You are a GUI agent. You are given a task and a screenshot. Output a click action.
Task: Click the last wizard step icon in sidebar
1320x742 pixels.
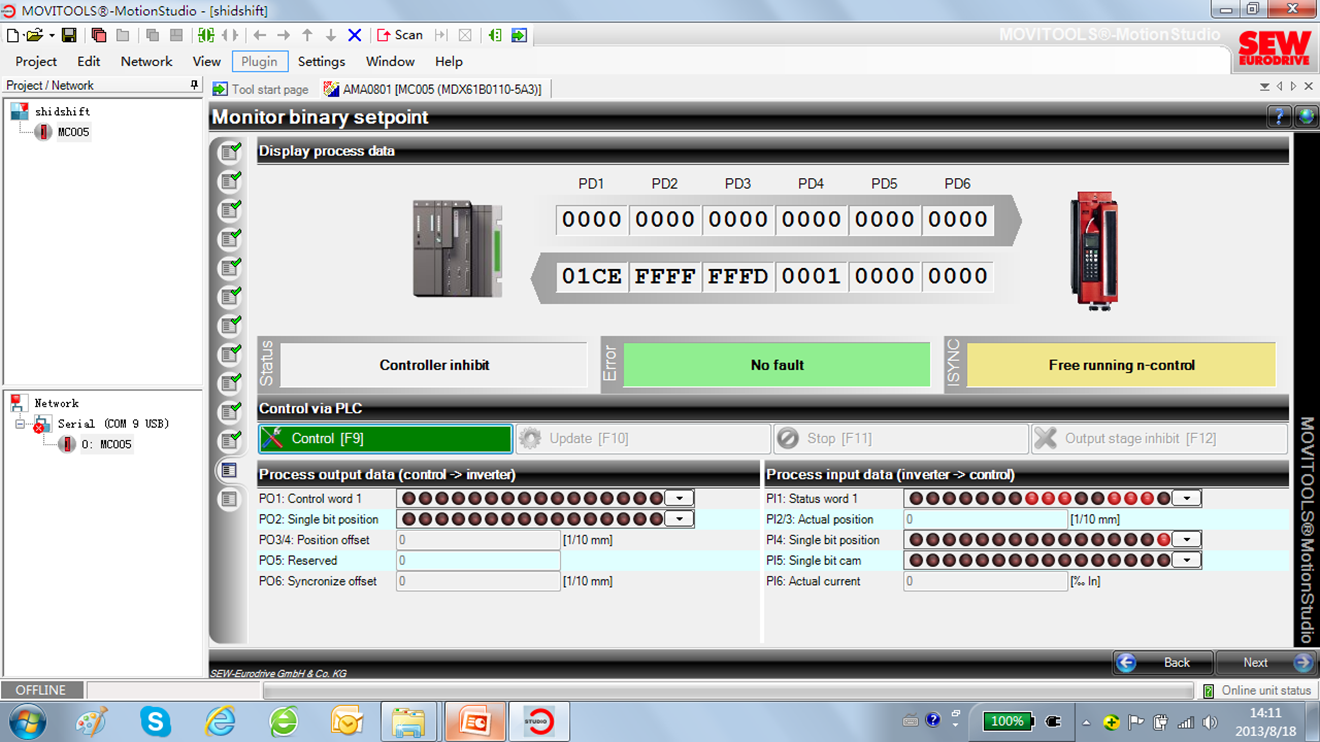coord(230,498)
